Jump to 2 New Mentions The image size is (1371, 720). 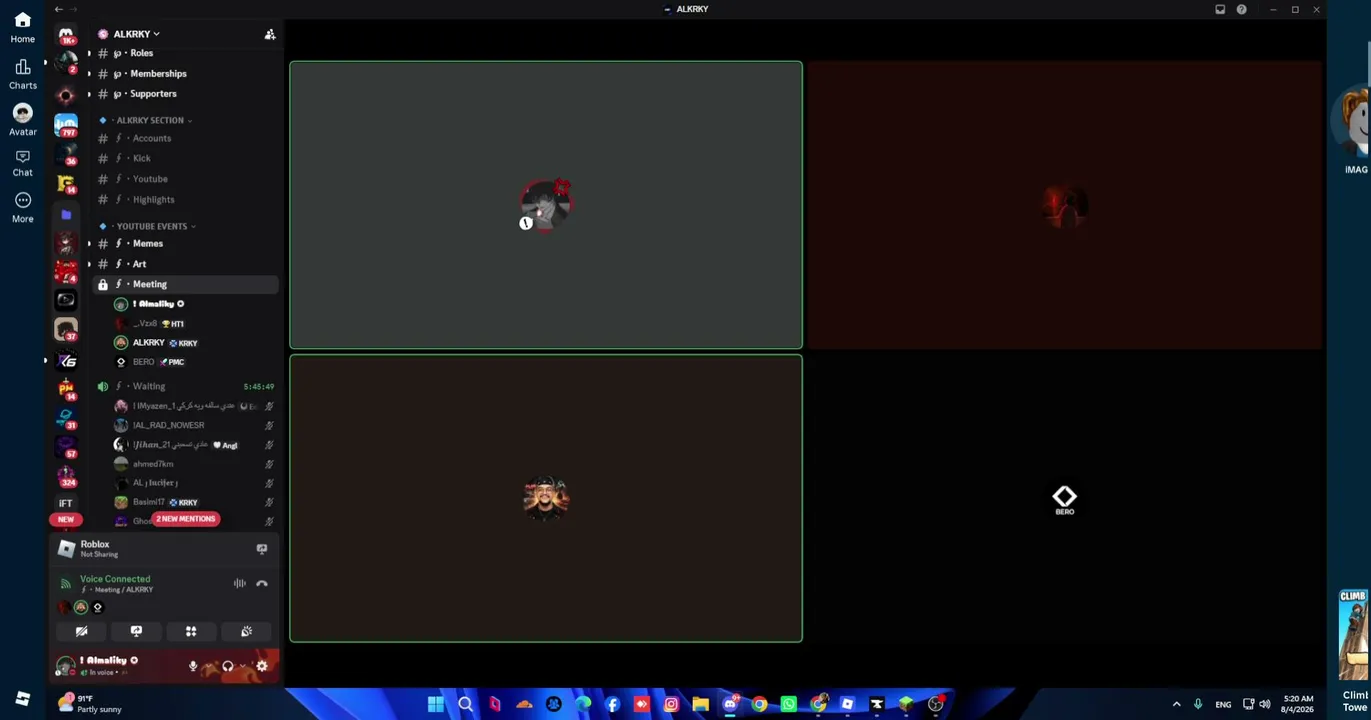[x=185, y=519]
